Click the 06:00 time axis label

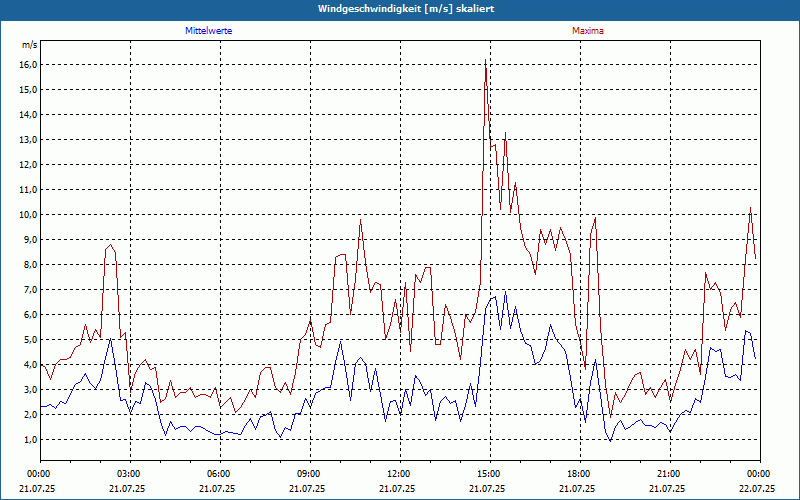tap(220, 474)
